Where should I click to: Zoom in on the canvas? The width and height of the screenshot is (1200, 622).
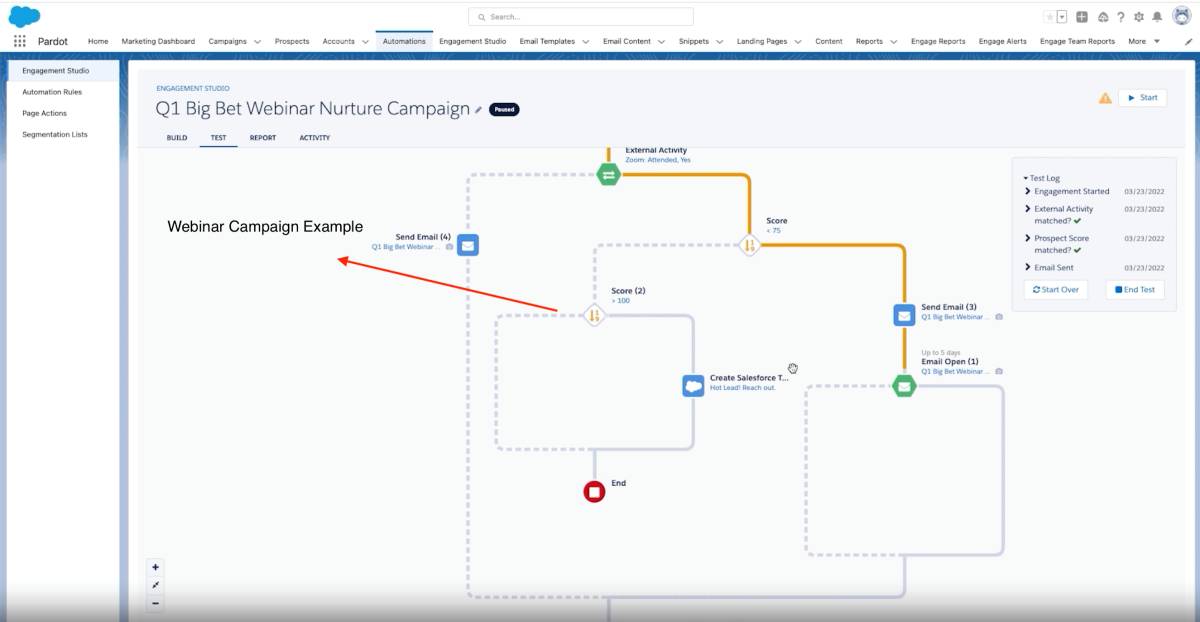155,567
